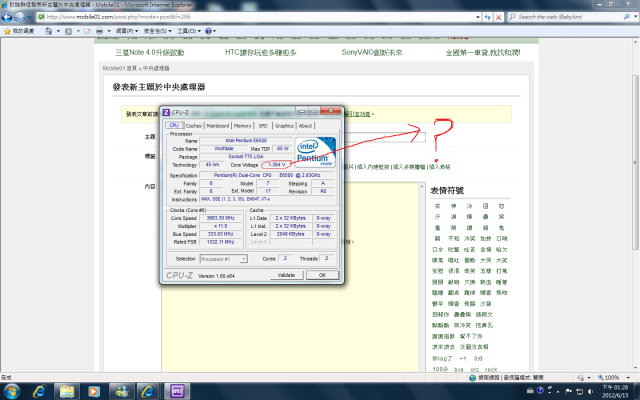Open first Internet Explorer taskbar icon
The width and height of the screenshot is (640, 400).
39,391
